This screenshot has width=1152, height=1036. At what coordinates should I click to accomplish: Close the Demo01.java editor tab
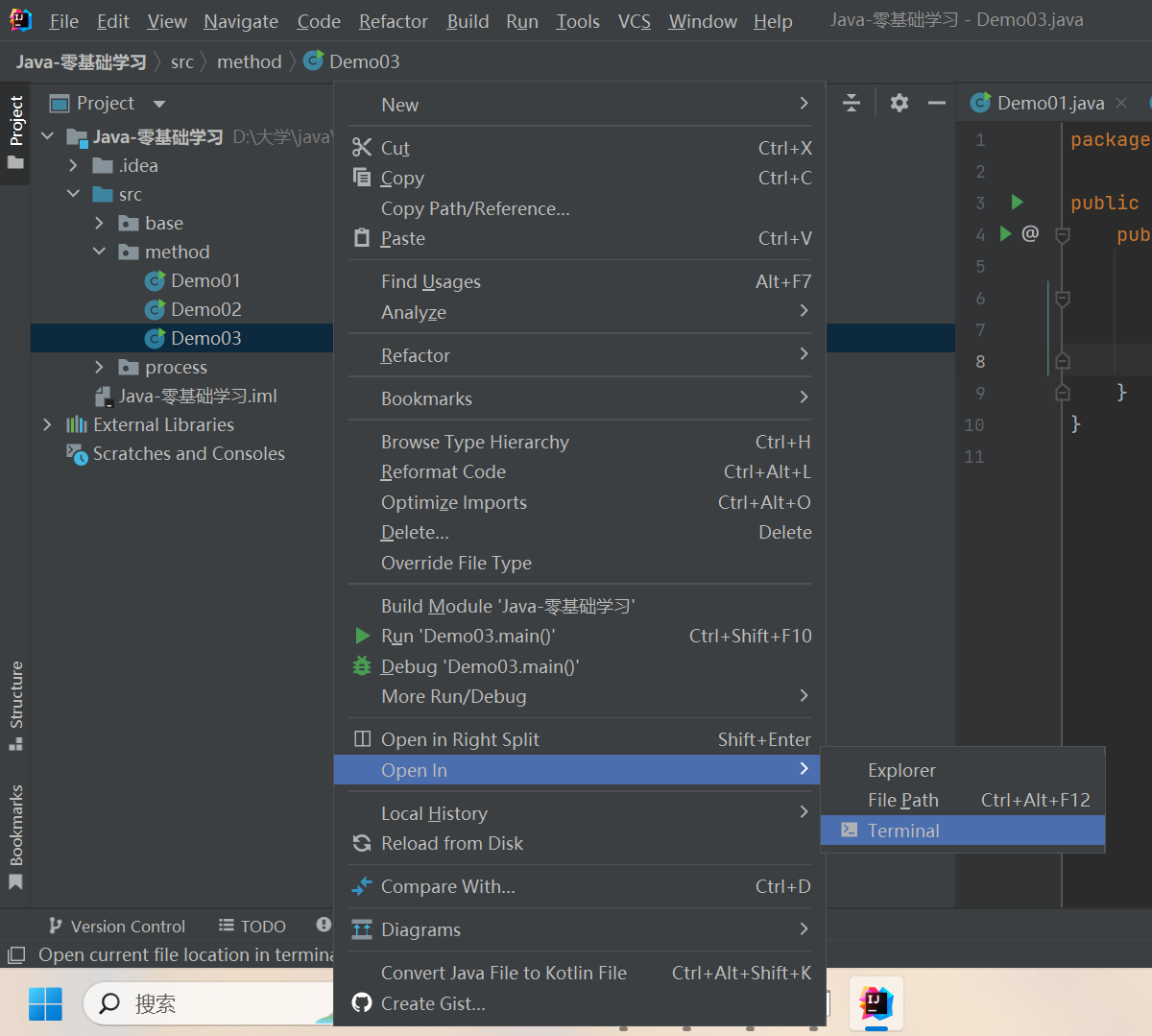click(x=1121, y=102)
